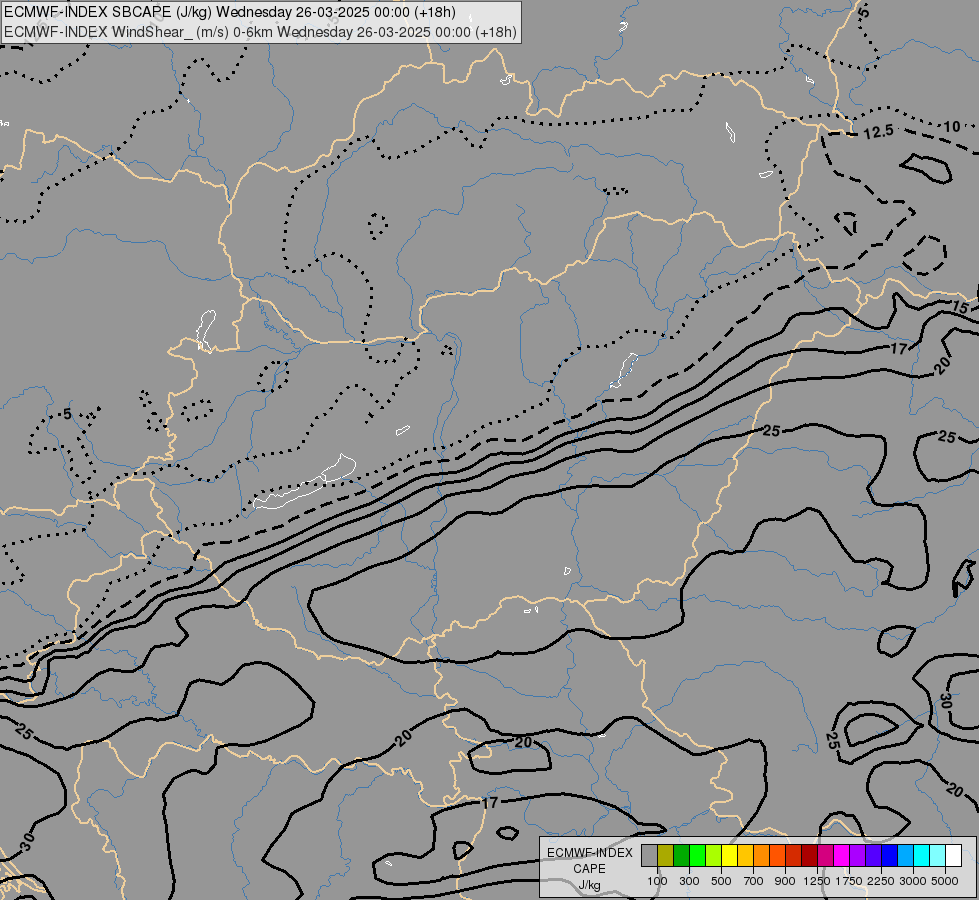The width and height of the screenshot is (979, 900).
Task: Click the legend label 2250
Action: click(881, 881)
